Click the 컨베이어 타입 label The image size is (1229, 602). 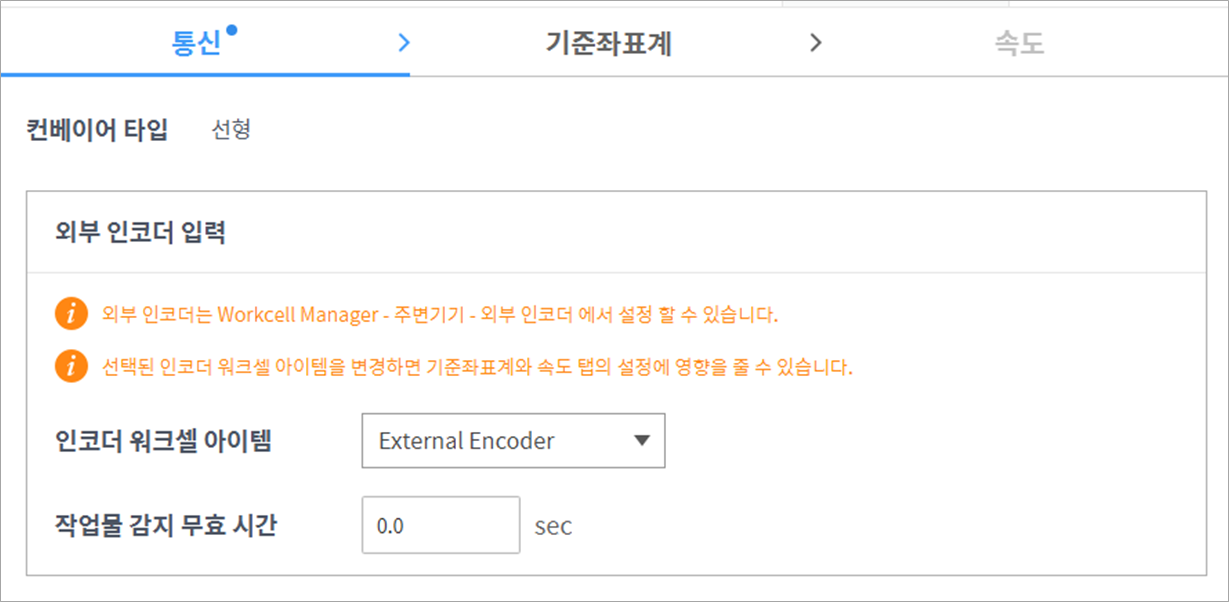97,130
